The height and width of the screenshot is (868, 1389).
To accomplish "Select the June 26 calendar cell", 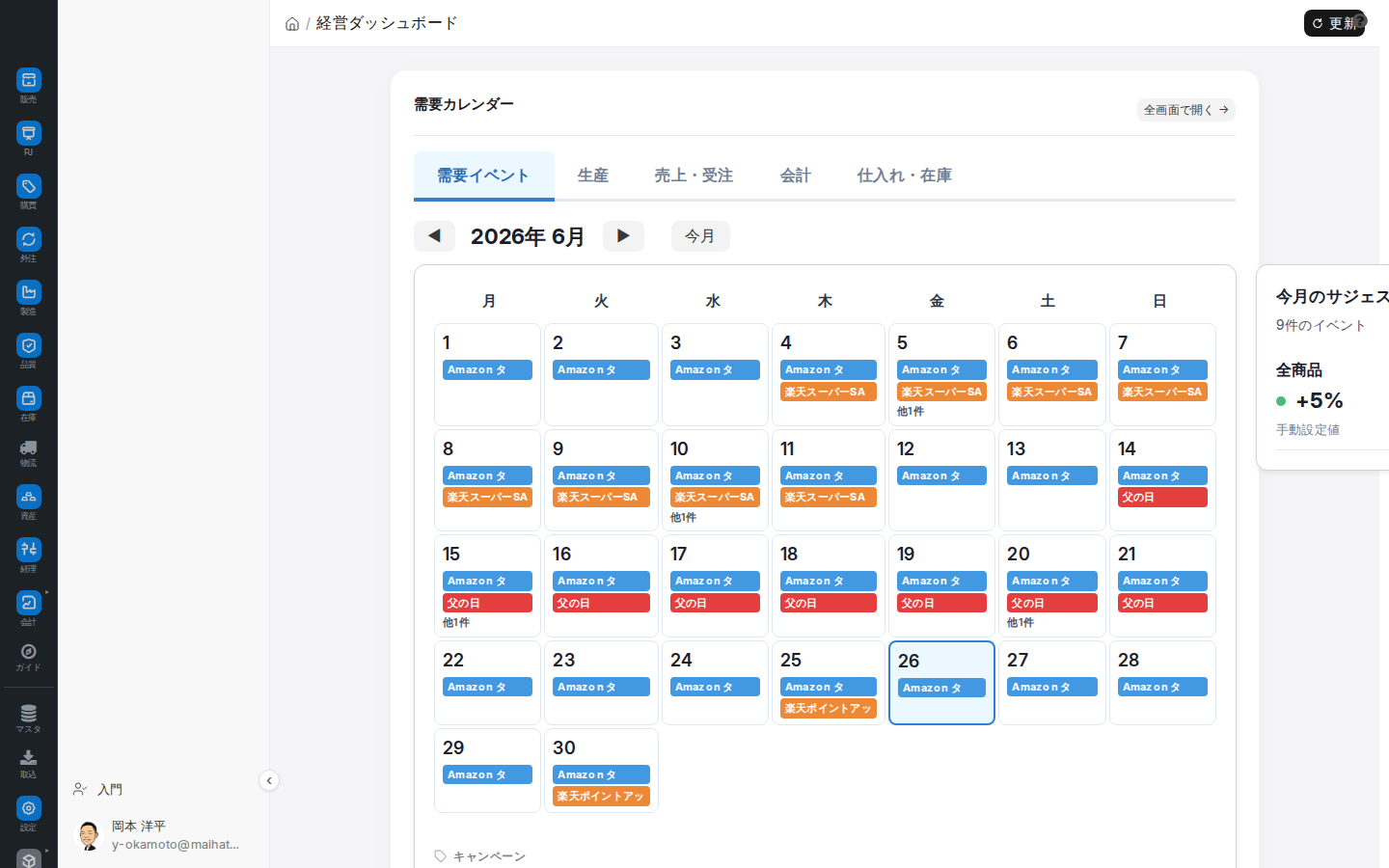I will pos(941,683).
